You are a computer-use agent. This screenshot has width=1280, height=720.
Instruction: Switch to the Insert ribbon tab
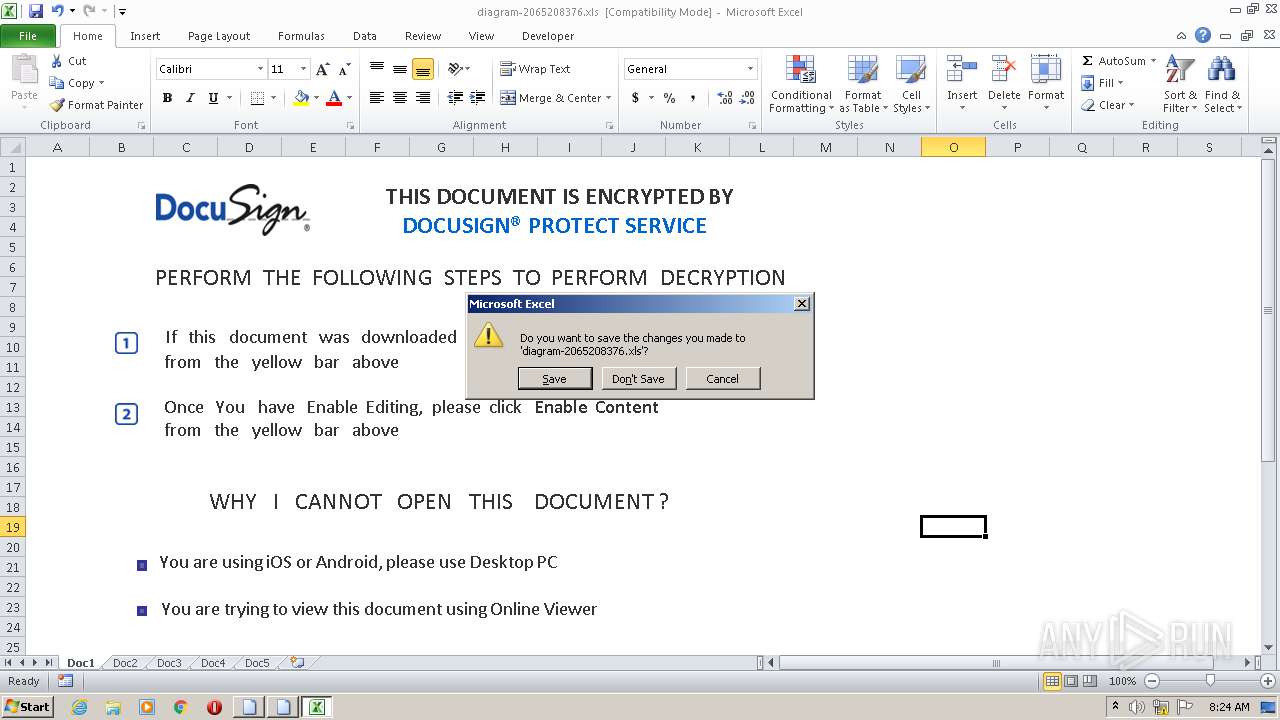(x=145, y=36)
